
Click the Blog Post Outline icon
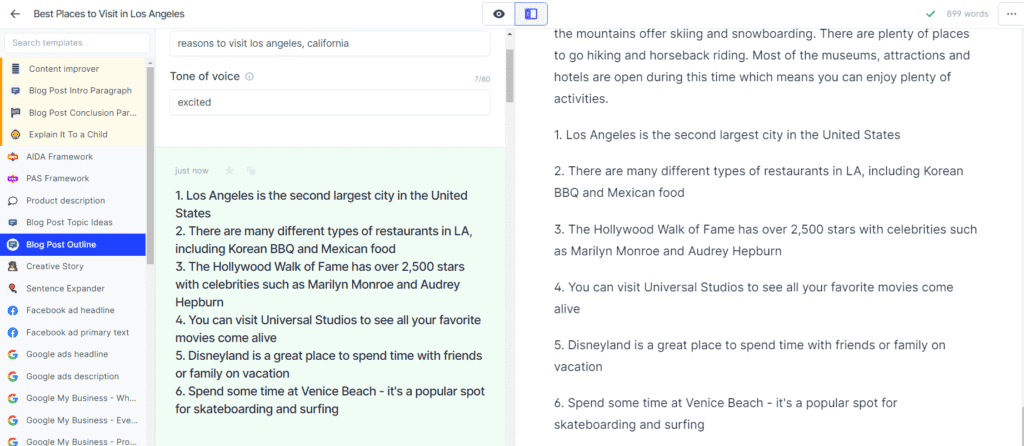tap(12, 245)
